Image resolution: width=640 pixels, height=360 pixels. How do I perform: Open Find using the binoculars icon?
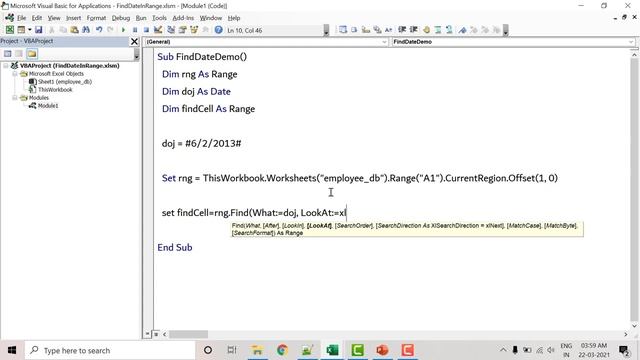click(86, 30)
